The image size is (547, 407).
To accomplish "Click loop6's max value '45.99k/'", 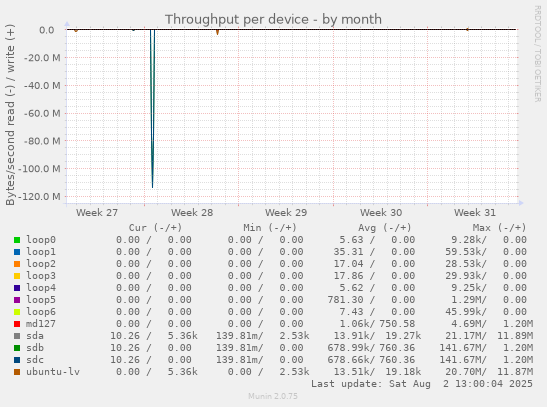I will coord(466,311).
